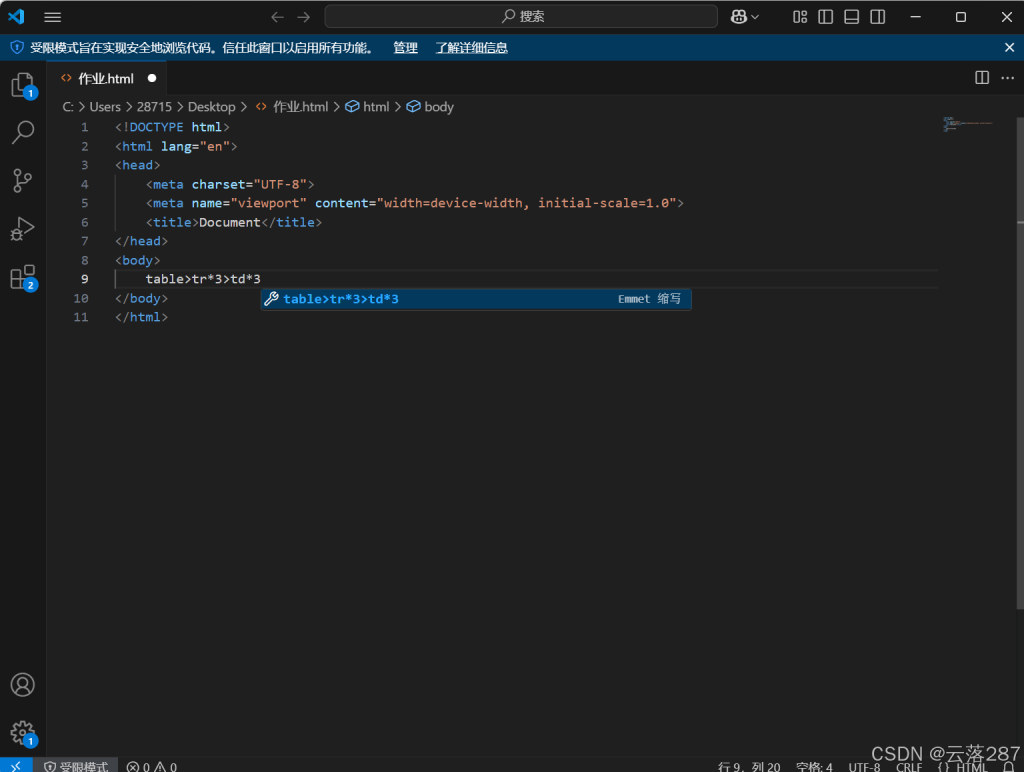The height and width of the screenshot is (772, 1024).
Task: Open the editor More Actions ellipsis menu
Action: [1007, 78]
